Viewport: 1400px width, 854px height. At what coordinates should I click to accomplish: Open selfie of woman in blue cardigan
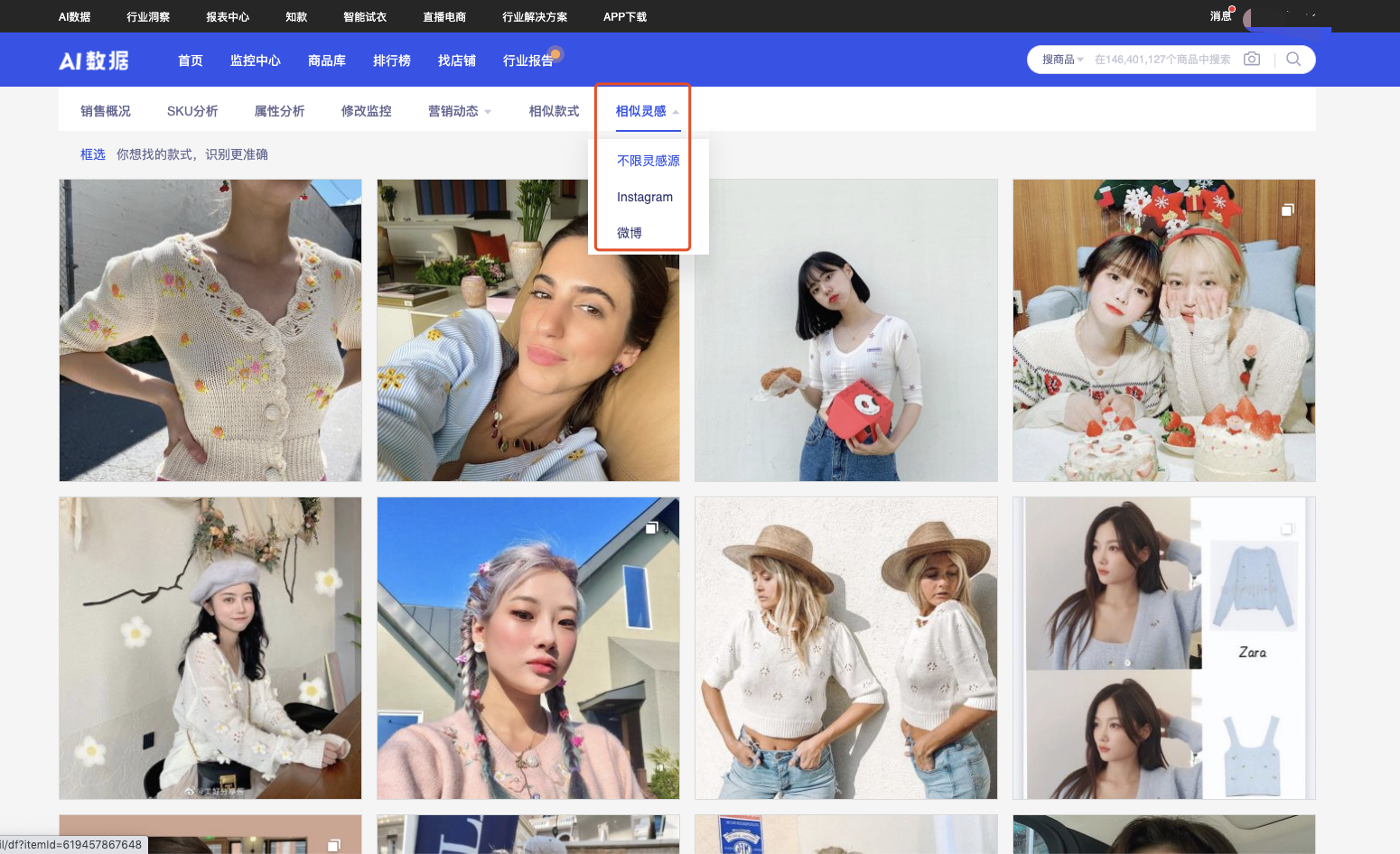528,330
